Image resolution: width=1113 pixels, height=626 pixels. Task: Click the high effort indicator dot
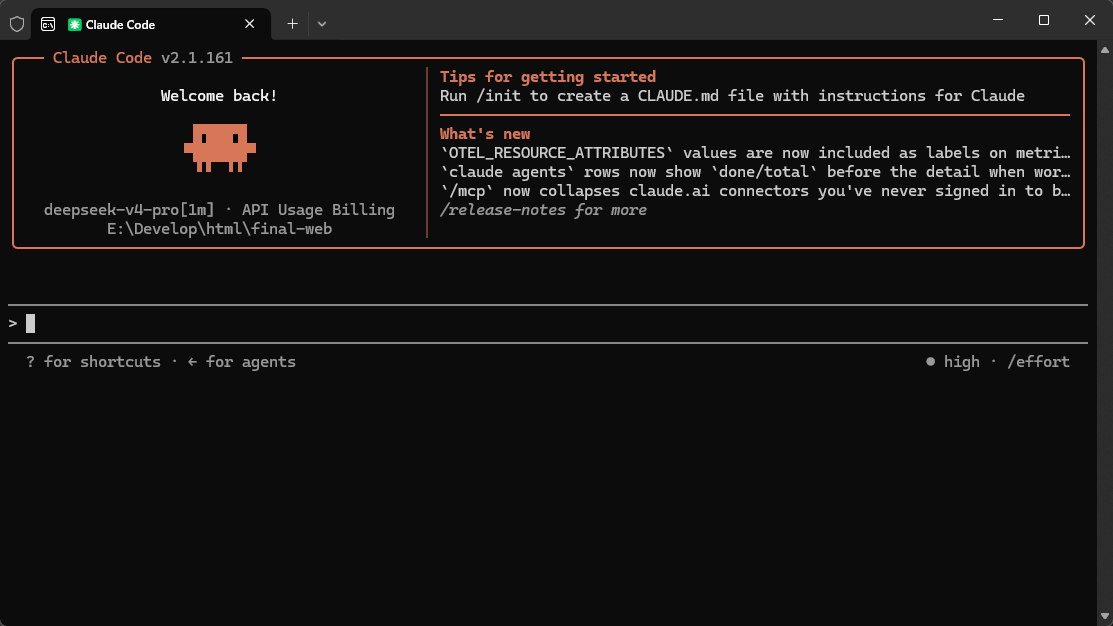[930, 361]
